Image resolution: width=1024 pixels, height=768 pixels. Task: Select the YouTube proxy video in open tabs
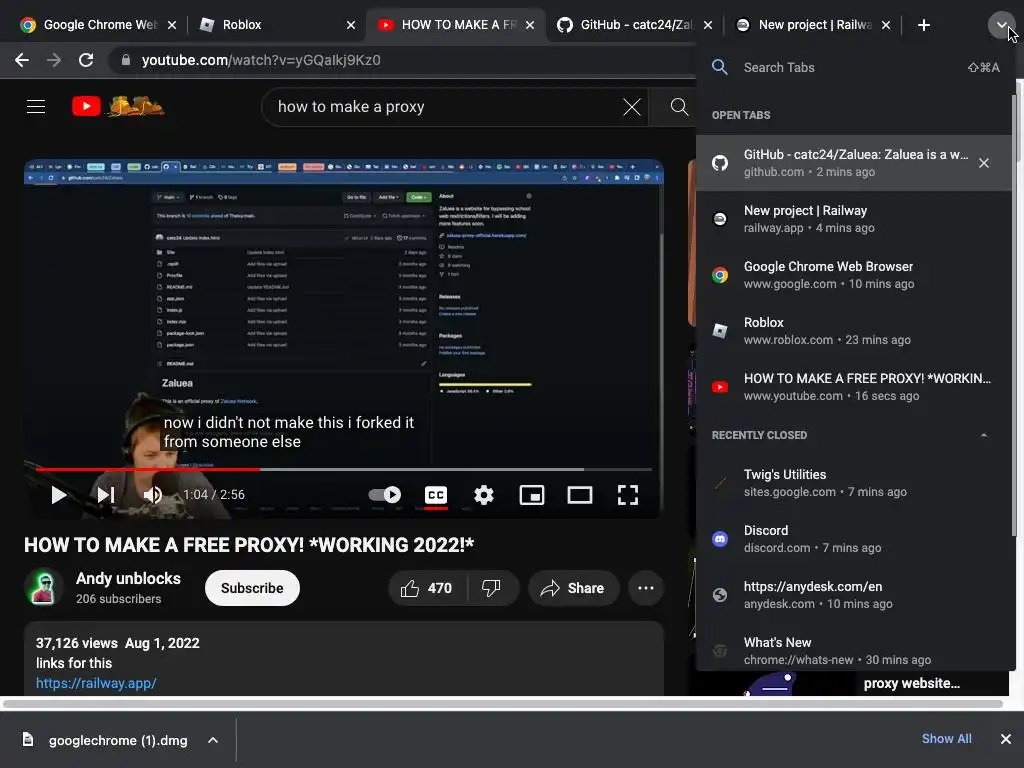(x=856, y=387)
